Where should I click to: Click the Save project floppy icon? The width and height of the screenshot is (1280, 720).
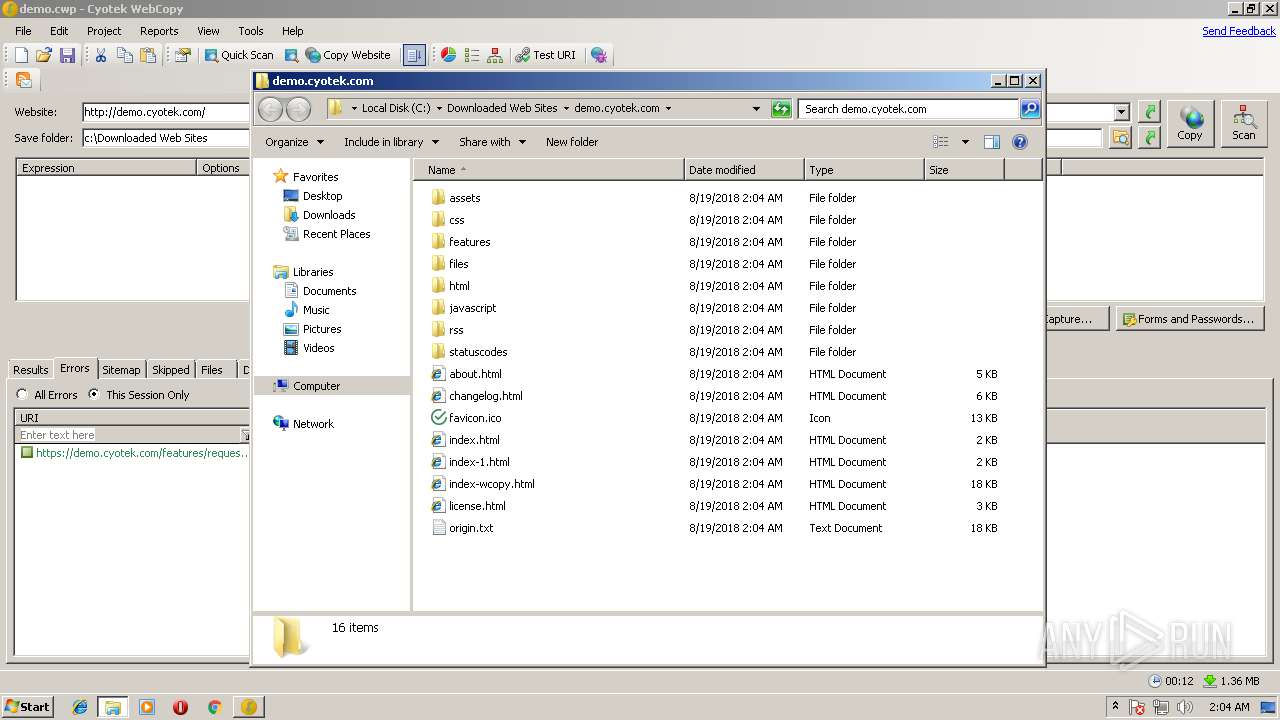67,55
